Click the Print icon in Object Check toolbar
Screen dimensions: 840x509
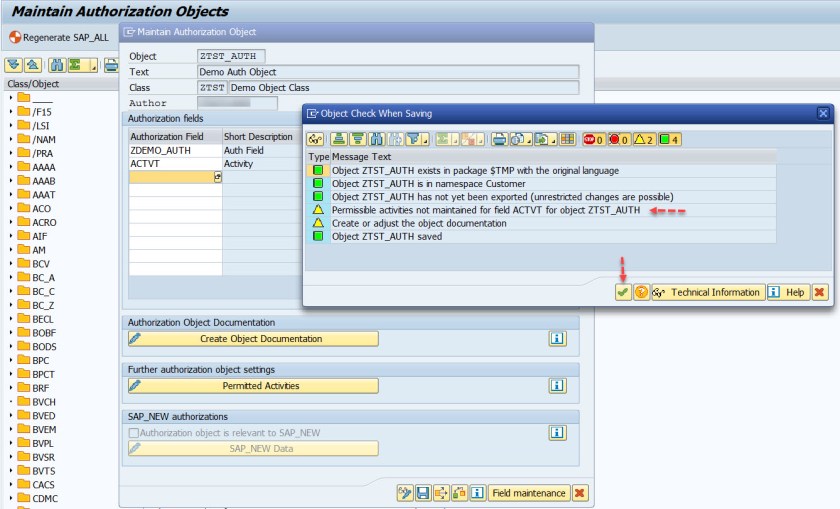pos(498,139)
